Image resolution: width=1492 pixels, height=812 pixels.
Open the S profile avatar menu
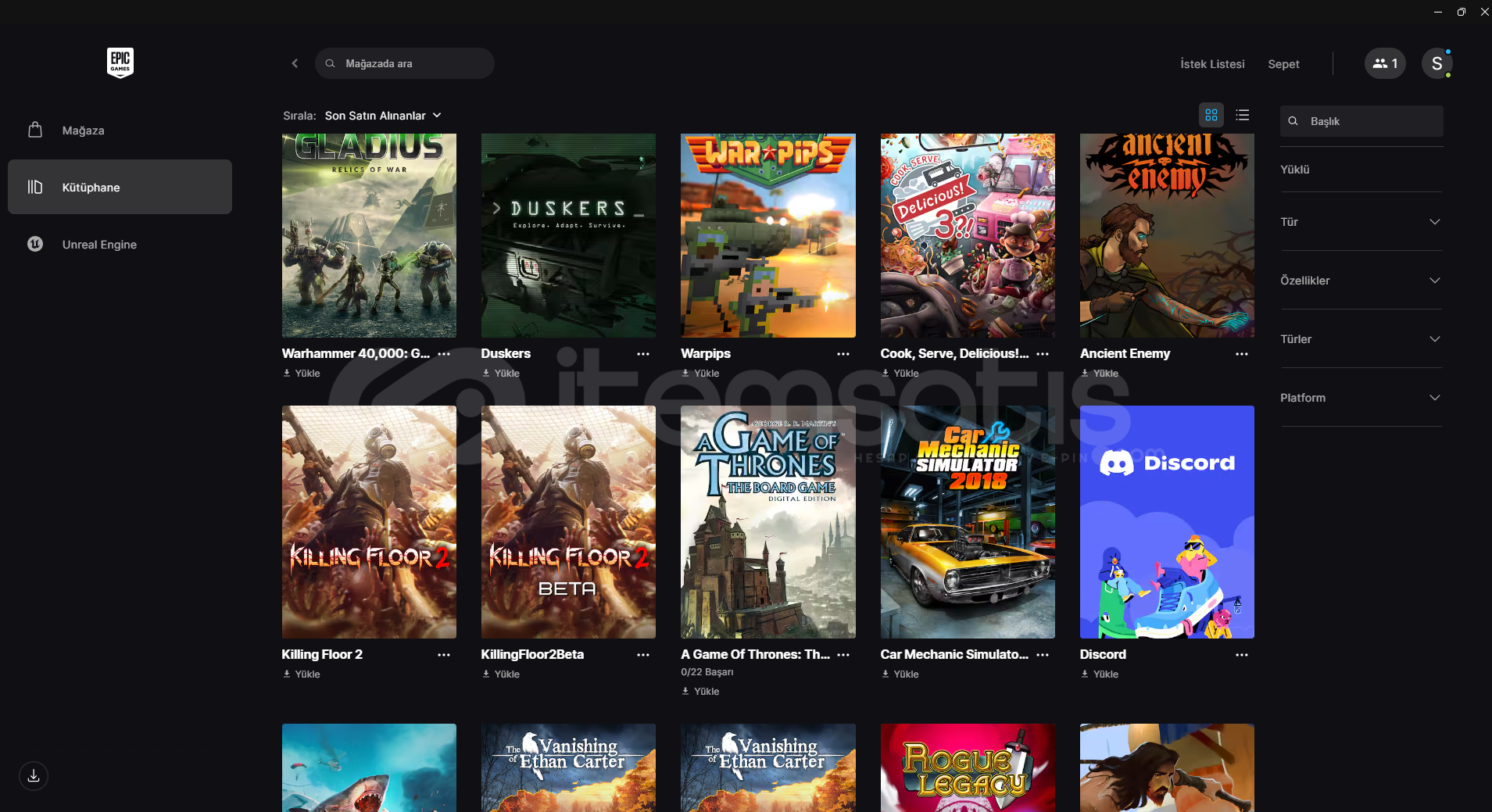[x=1437, y=63]
